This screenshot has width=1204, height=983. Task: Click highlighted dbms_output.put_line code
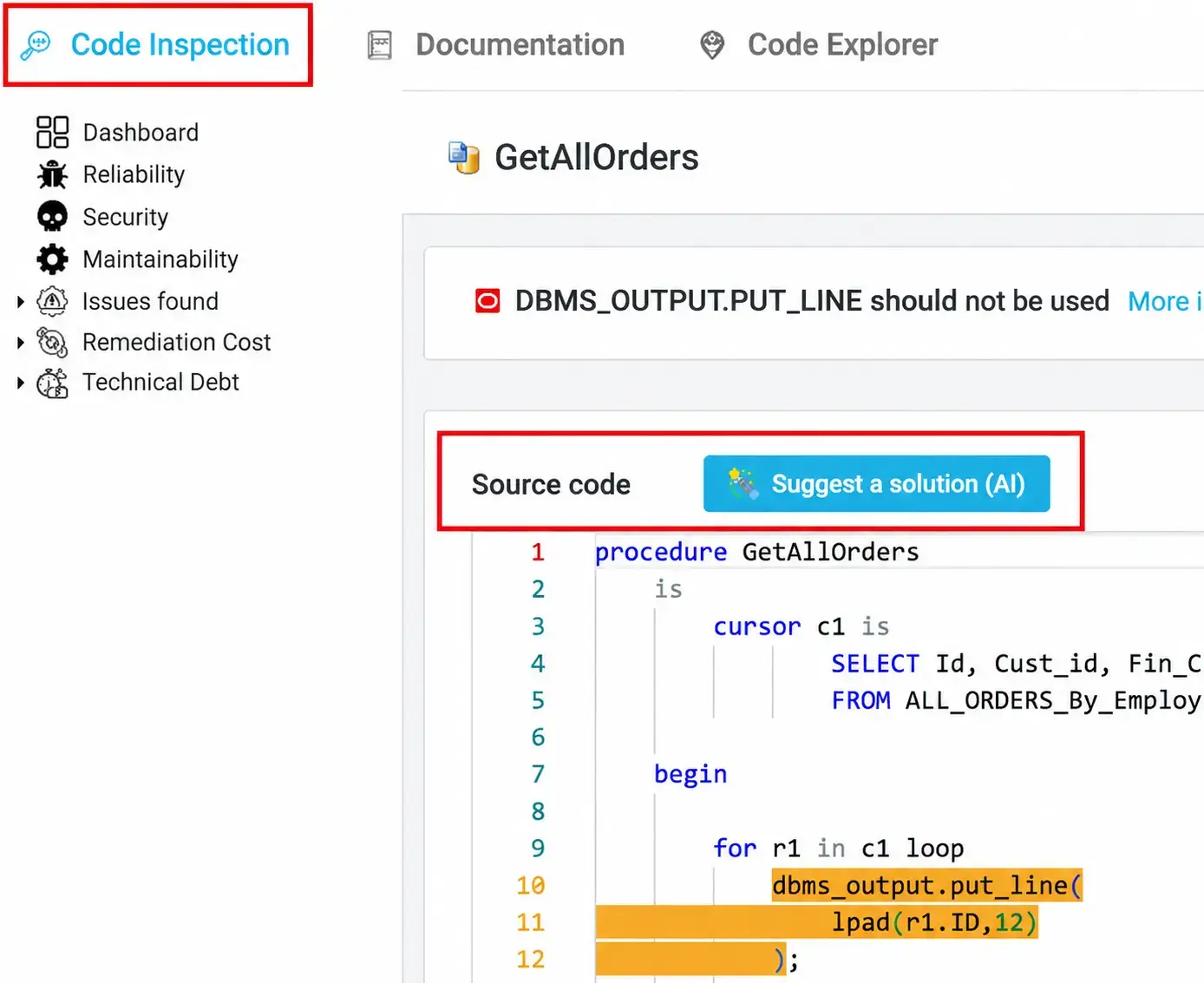pos(926,885)
